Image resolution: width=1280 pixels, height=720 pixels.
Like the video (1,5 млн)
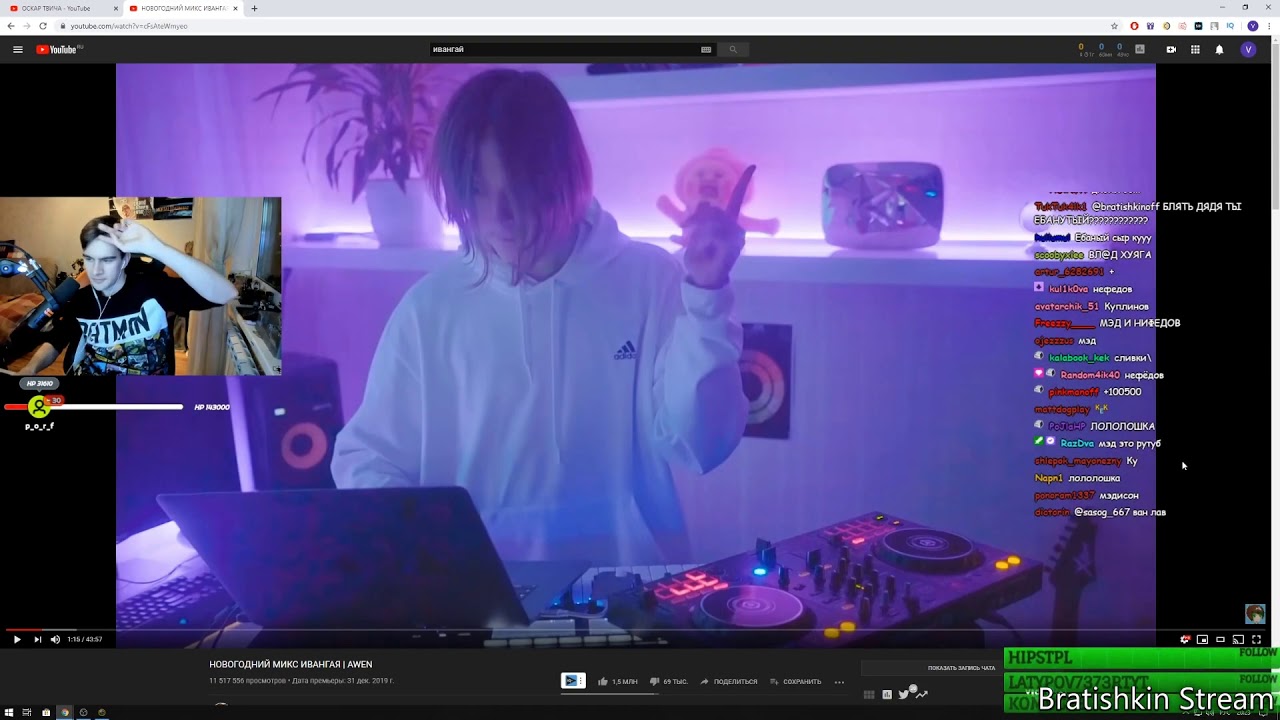[617, 681]
